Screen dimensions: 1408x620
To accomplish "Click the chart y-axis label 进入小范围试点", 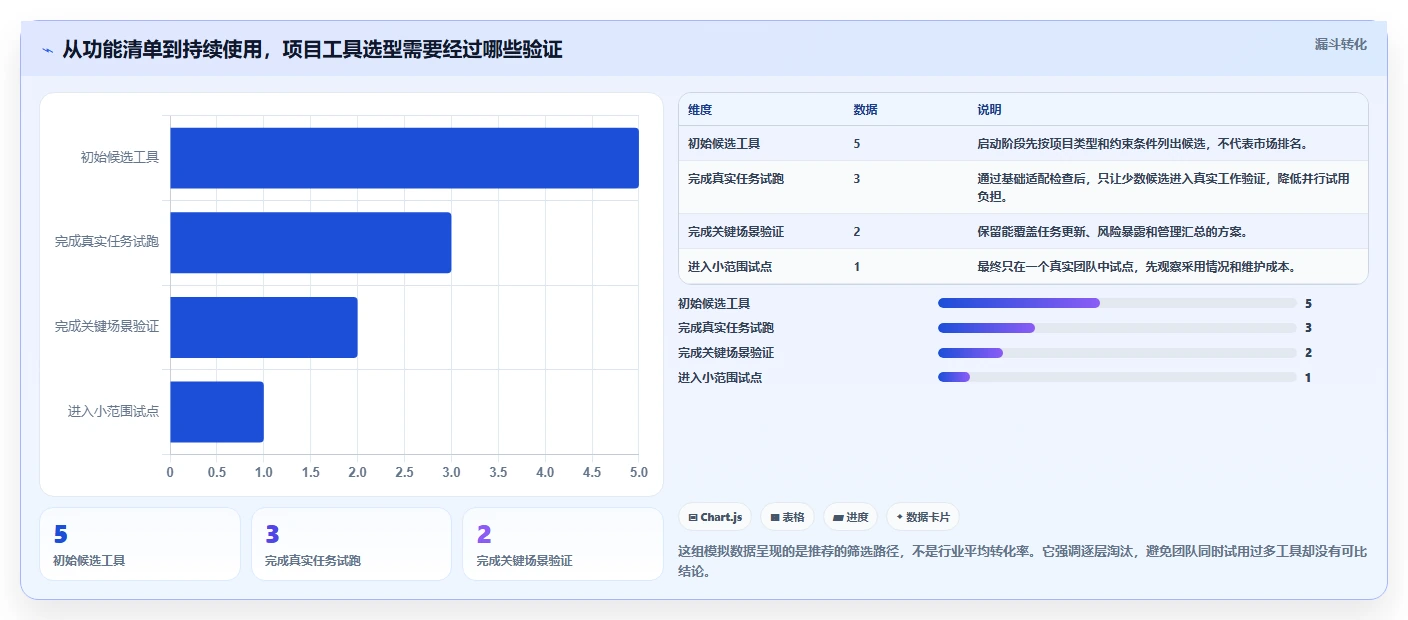I will pyautogui.click(x=114, y=411).
